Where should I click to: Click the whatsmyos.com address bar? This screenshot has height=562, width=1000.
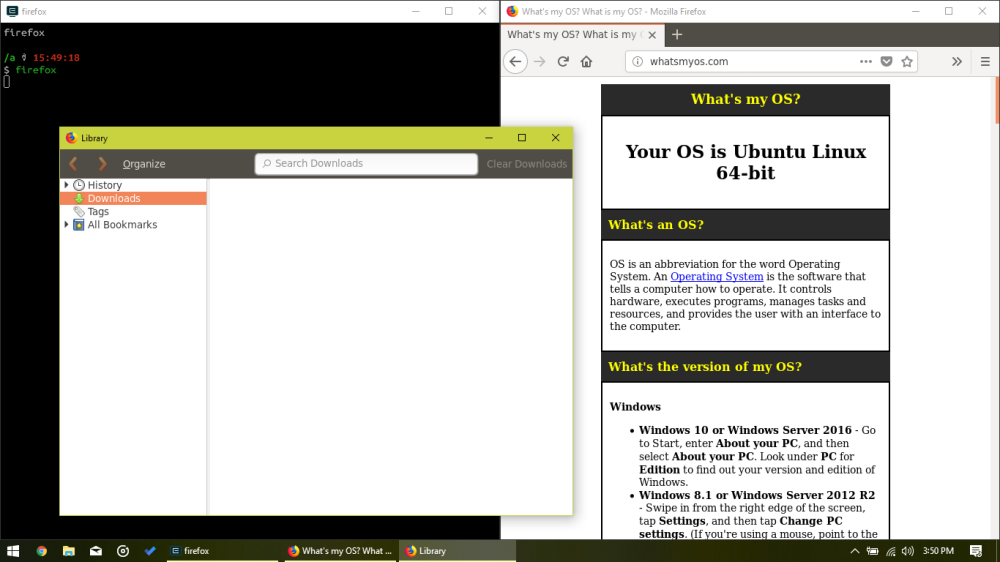pyautogui.click(x=749, y=61)
